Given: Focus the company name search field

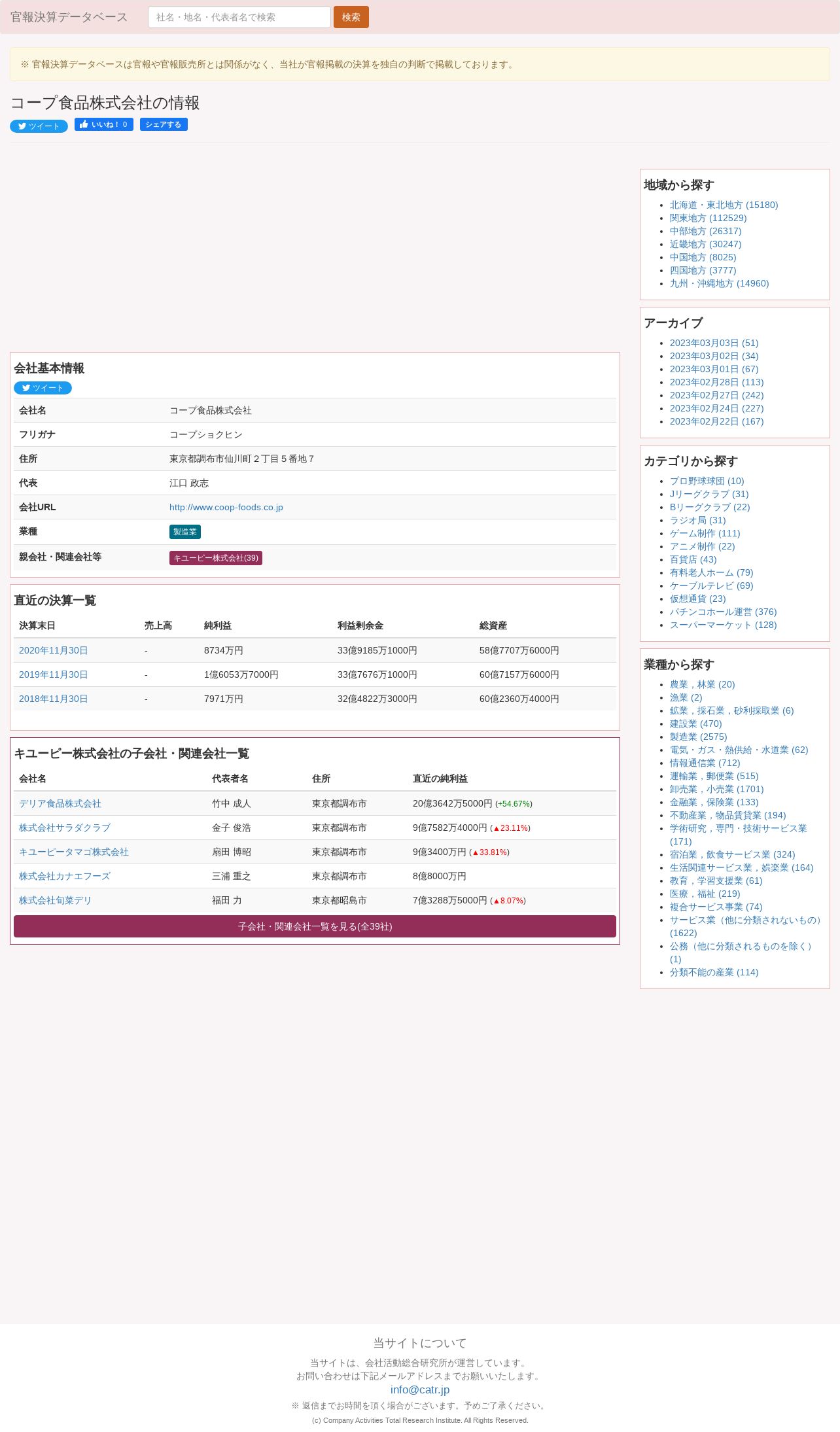Looking at the screenshot, I should pyautogui.click(x=239, y=17).
